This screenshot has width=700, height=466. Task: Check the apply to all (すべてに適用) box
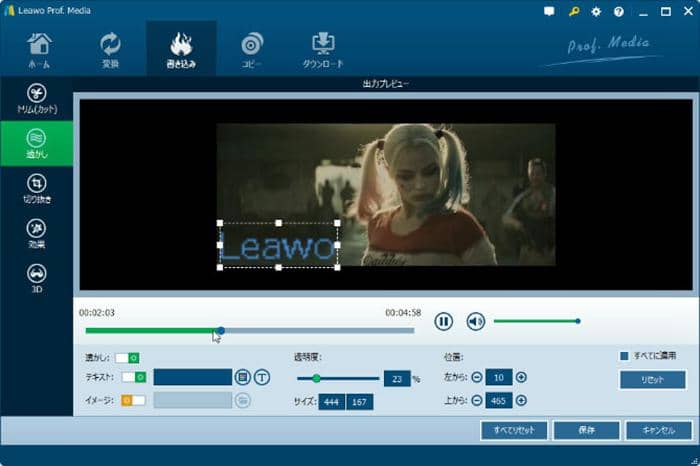click(625, 356)
